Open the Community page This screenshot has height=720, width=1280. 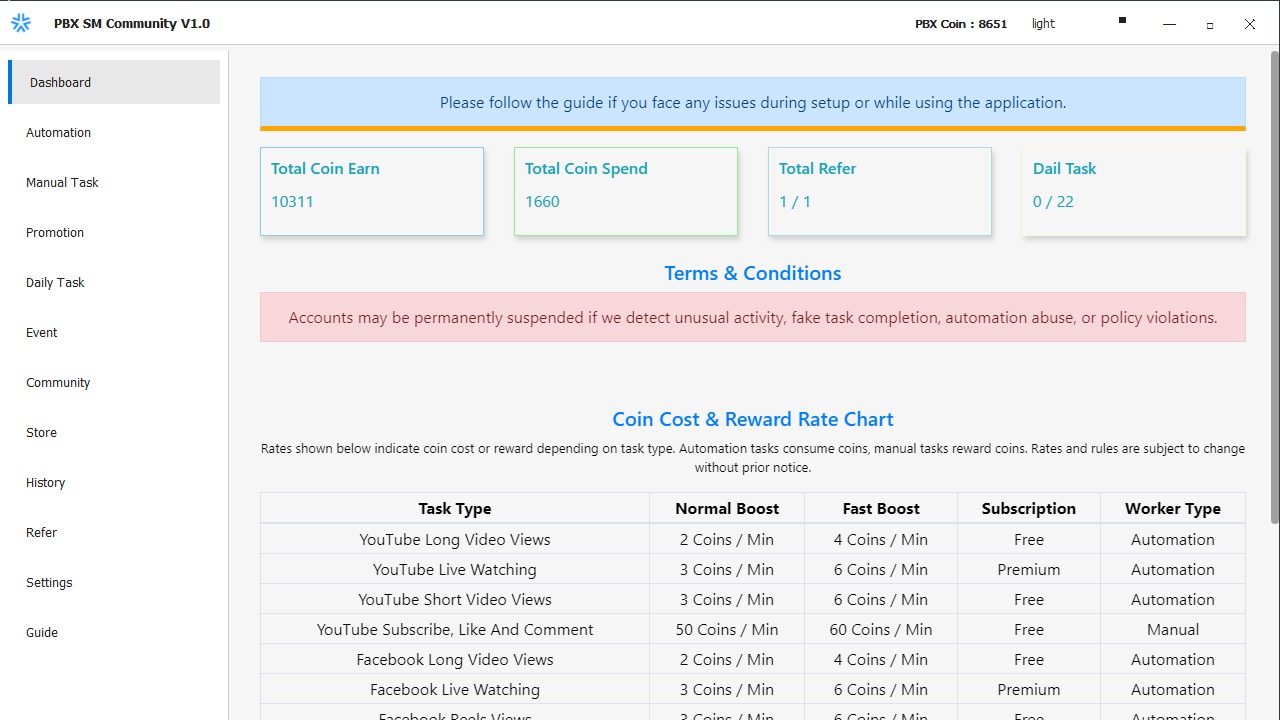[x=58, y=382]
